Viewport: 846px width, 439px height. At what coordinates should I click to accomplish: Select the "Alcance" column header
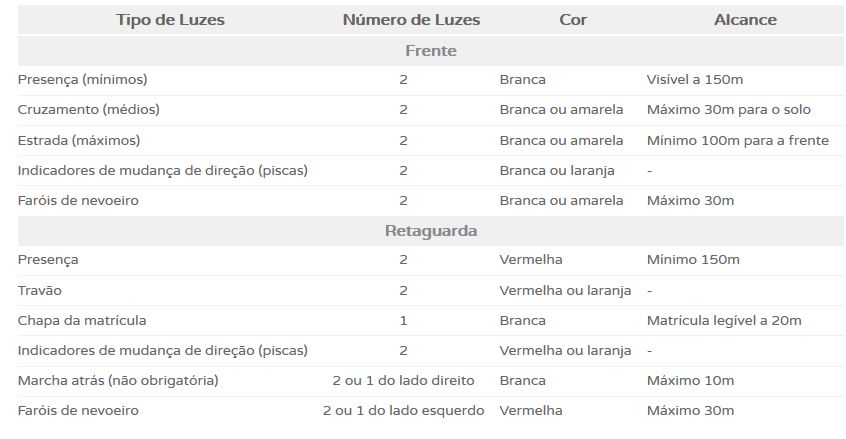tap(745, 20)
